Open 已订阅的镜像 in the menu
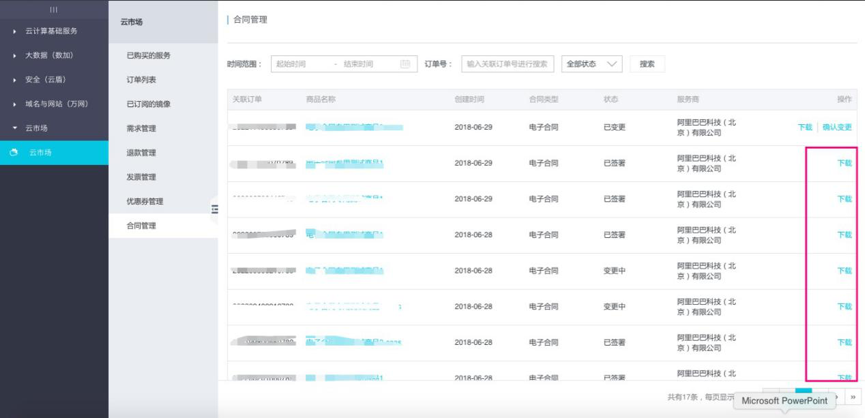The height and width of the screenshot is (418, 865). [x=148, y=104]
